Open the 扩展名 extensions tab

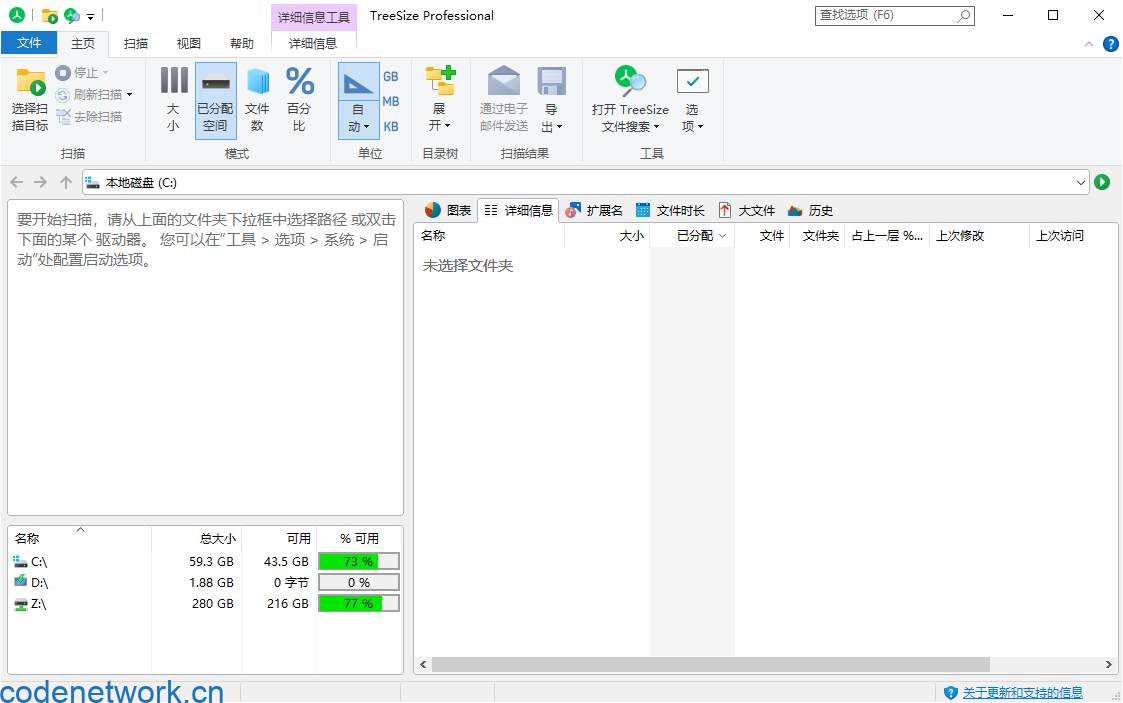[594, 210]
